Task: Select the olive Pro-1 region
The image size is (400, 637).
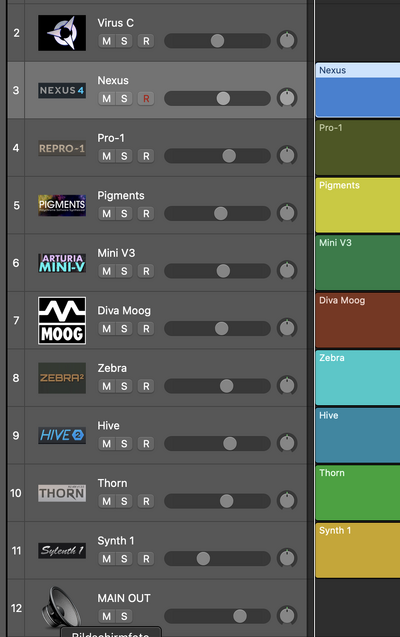Action: [x=358, y=148]
